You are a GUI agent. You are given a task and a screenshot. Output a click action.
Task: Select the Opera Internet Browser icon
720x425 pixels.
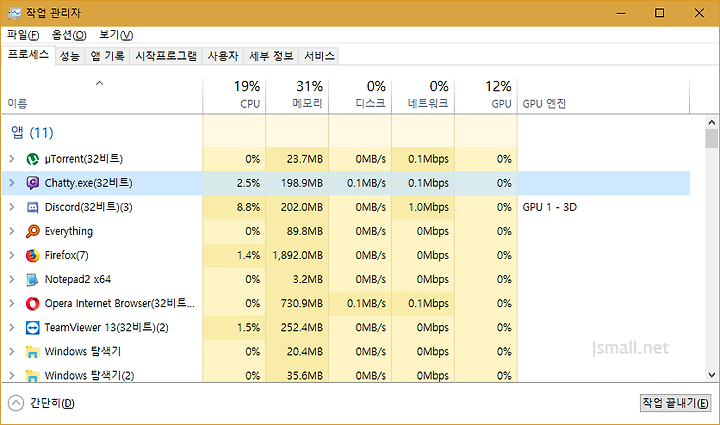pyautogui.click(x=32, y=303)
